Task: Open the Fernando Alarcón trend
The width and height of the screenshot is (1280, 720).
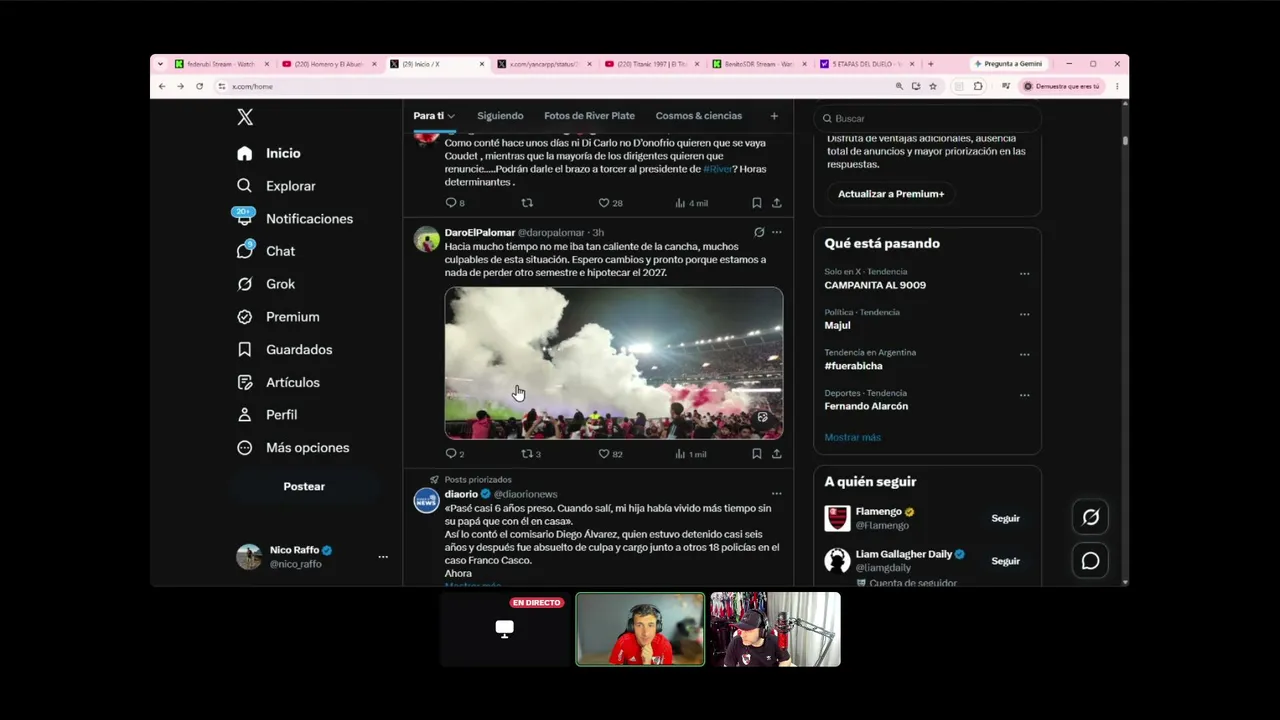Action: [x=866, y=406]
